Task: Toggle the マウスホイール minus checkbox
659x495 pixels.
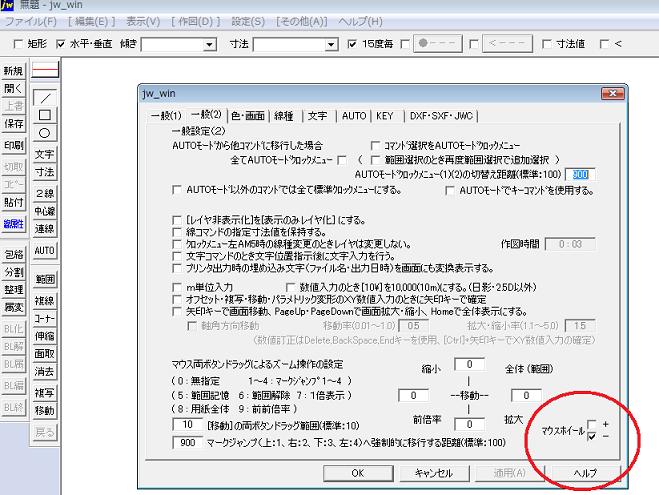Action: (x=591, y=436)
